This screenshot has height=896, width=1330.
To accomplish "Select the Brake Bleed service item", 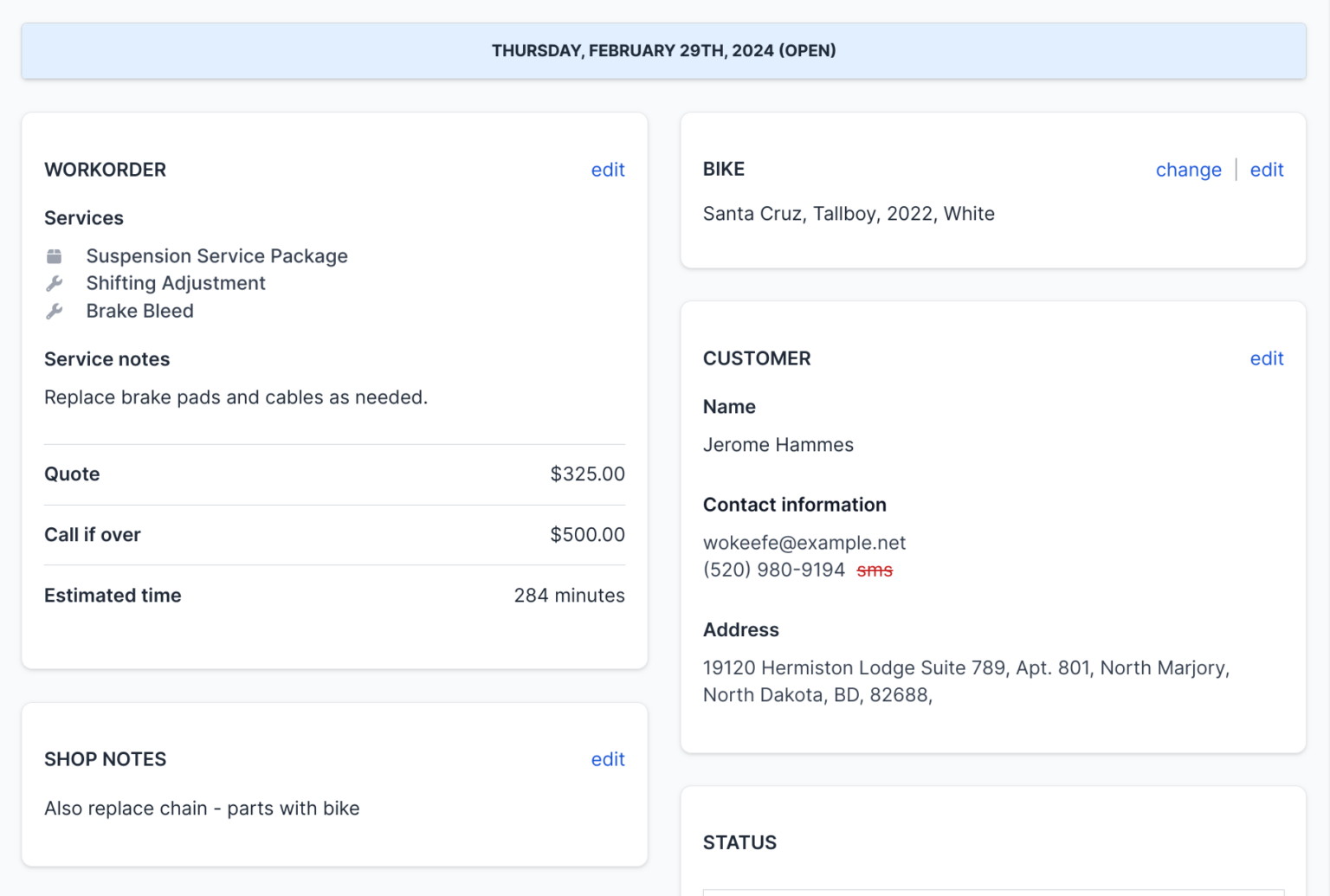I will point(139,311).
